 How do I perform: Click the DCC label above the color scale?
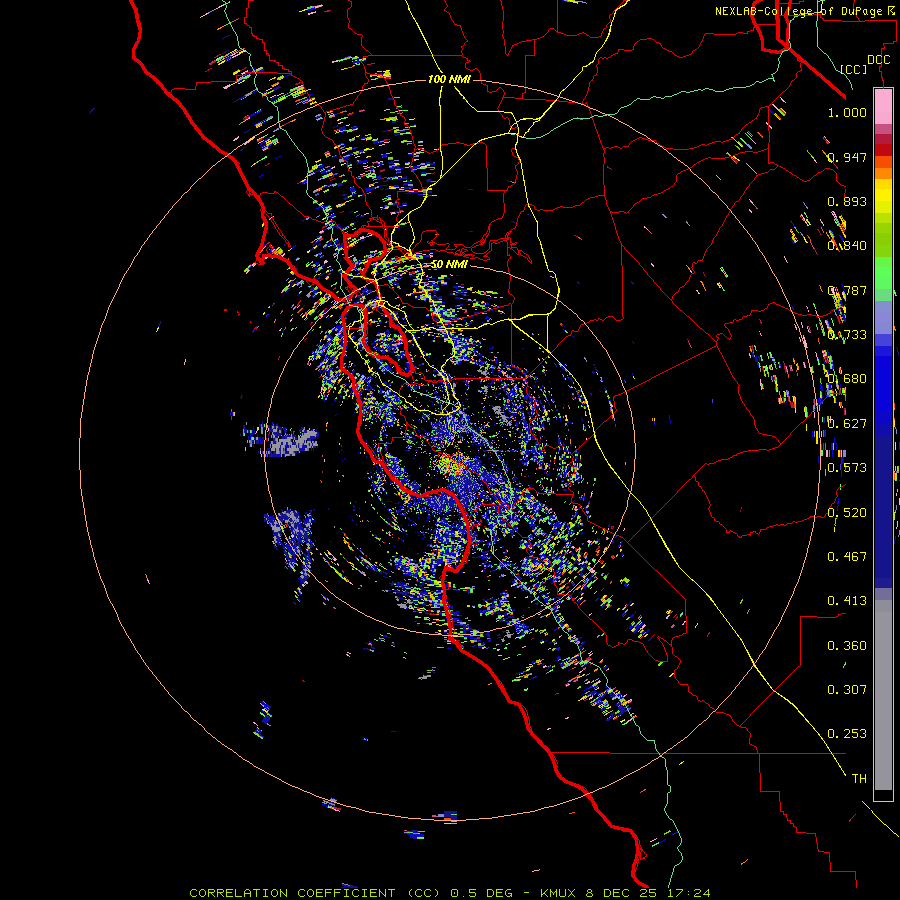[878, 60]
